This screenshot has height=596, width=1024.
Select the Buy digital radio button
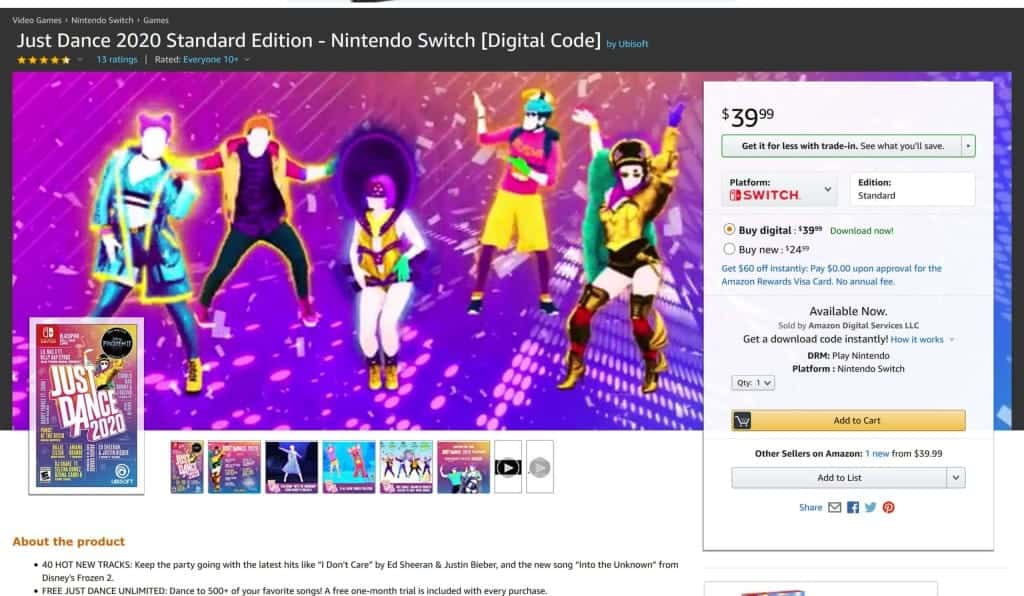tap(731, 228)
